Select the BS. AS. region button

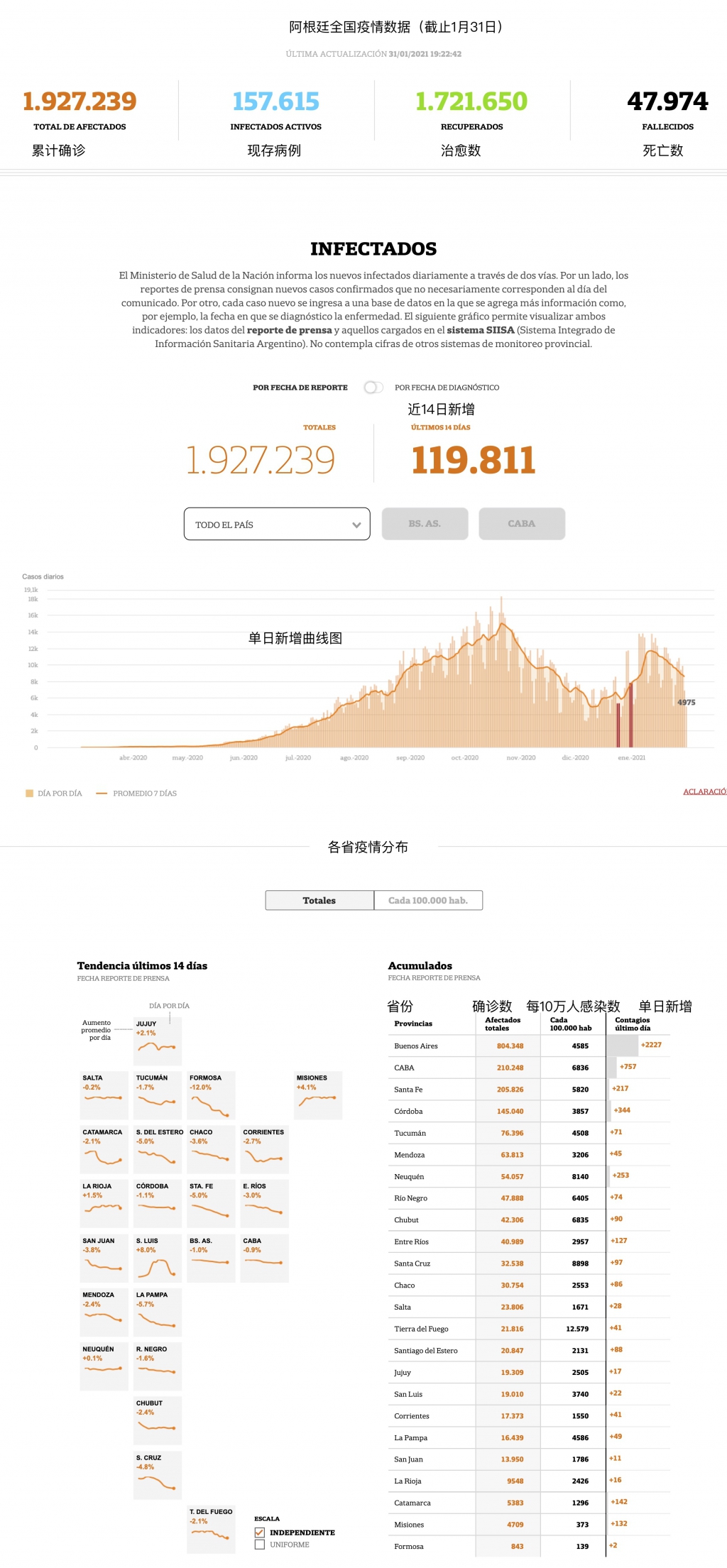coord(425,524)
